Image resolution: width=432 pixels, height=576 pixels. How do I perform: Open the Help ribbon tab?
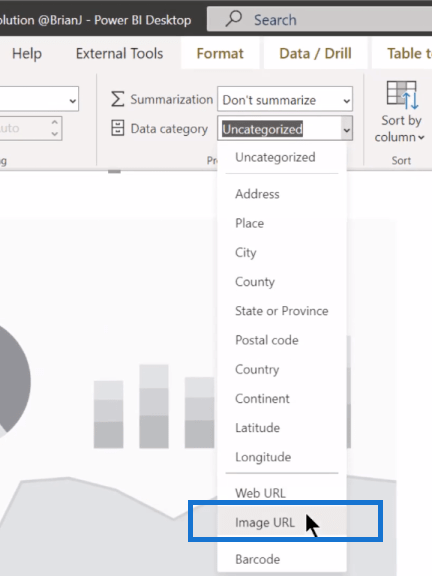27,54
